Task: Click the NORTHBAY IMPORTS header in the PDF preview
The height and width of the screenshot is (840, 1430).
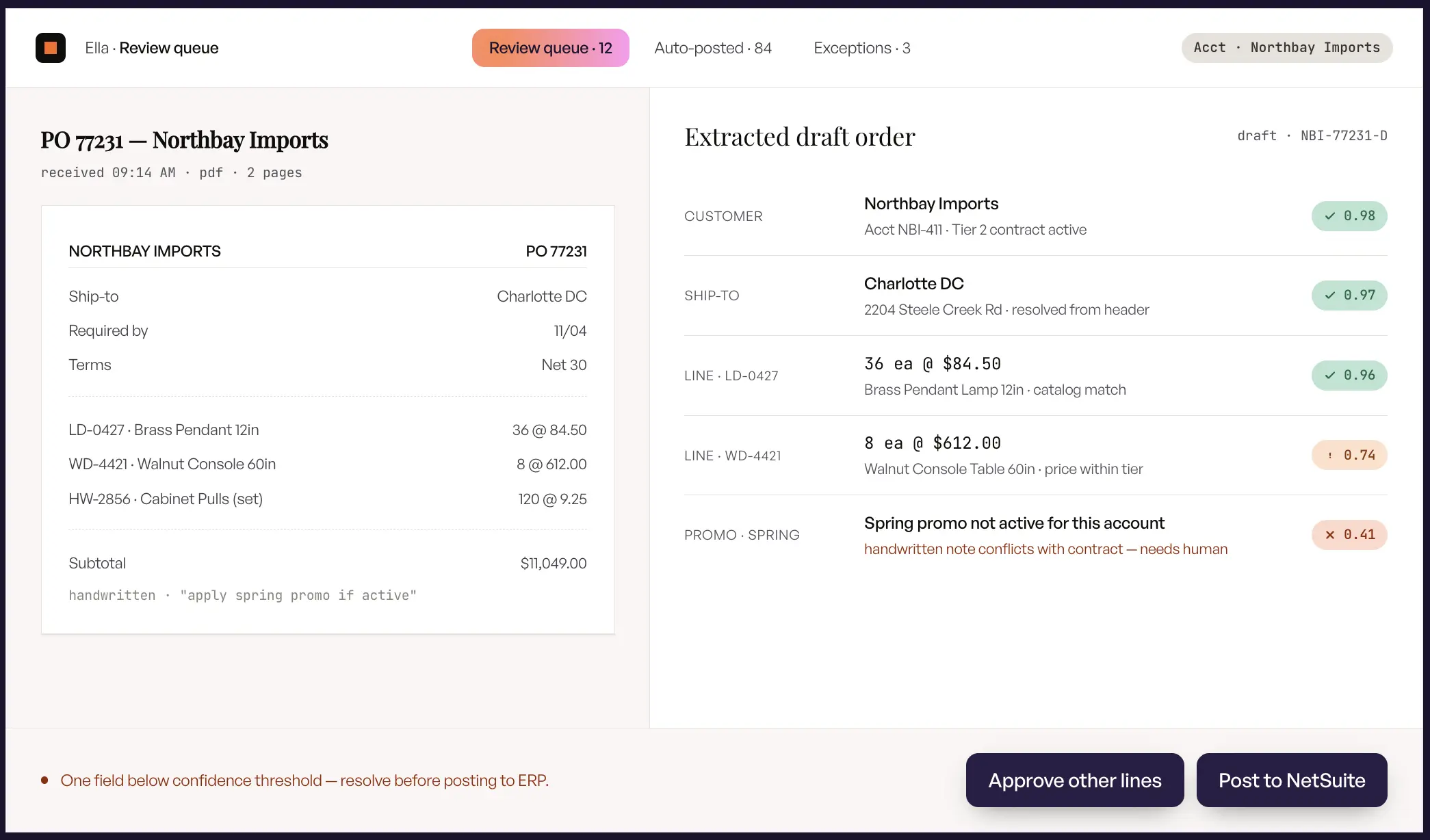Action: pyautogui.click(x=145, y=251)
